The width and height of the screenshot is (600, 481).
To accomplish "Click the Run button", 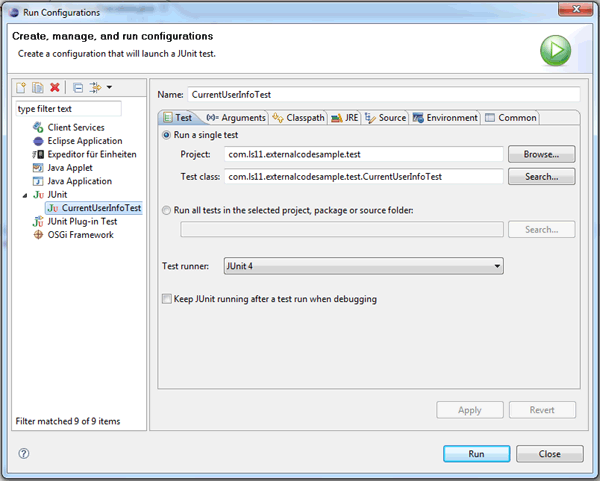I will (x=476, y=454).
